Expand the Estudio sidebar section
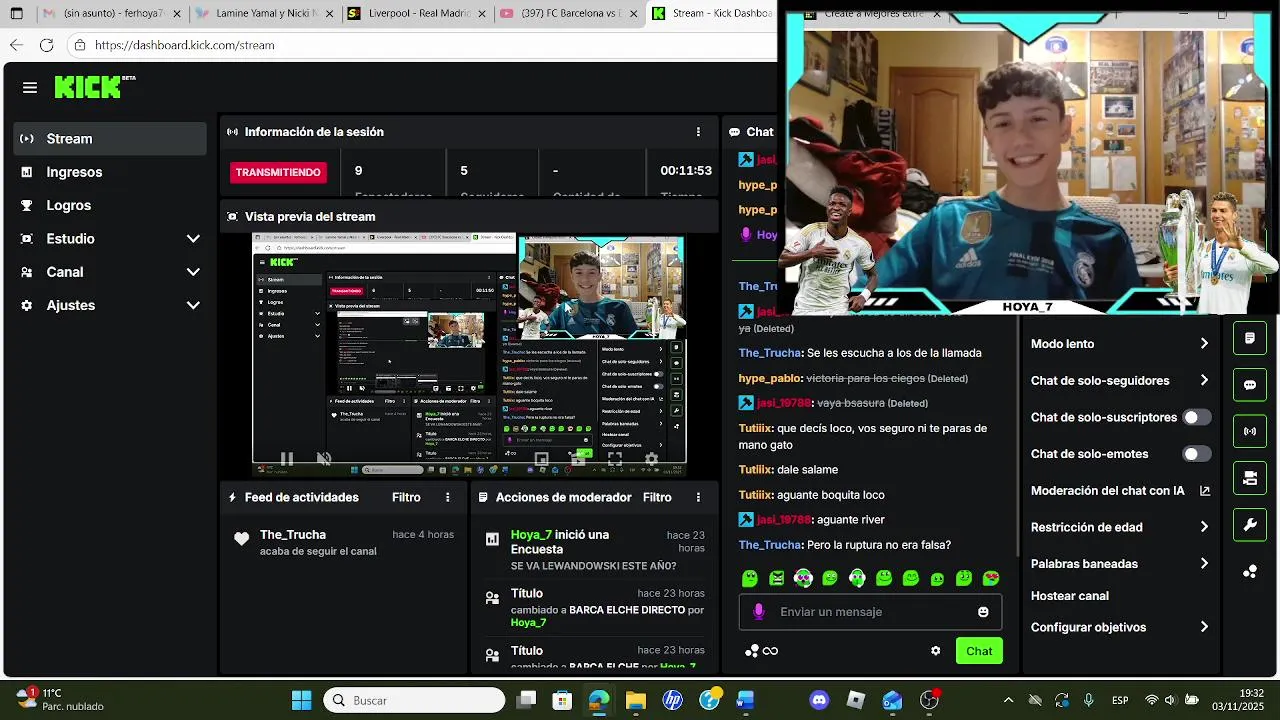 point(110,239)
